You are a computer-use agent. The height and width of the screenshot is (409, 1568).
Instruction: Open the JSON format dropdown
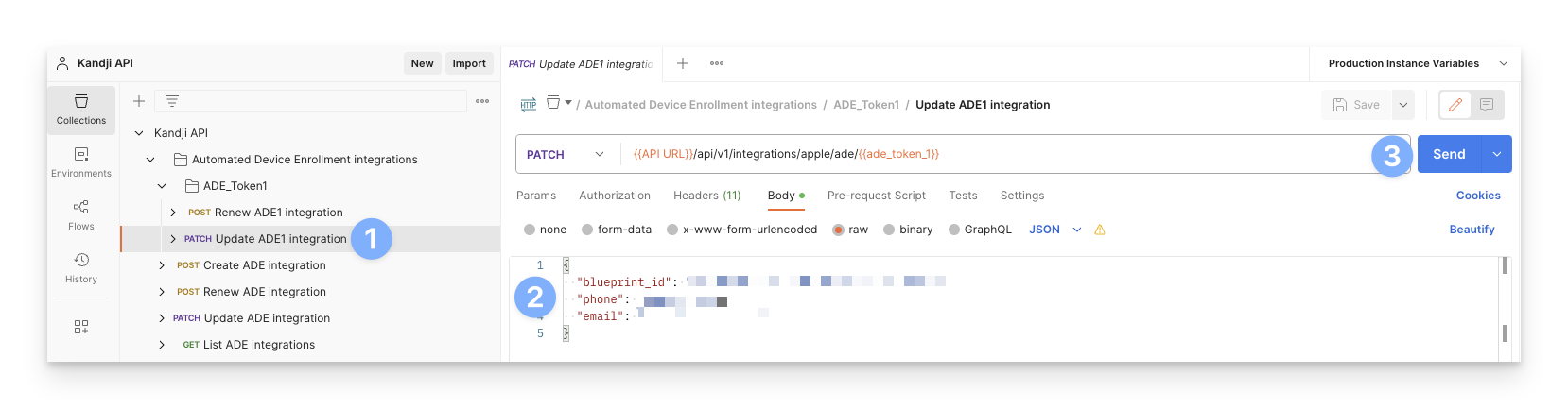click(x=1055, y=230)
